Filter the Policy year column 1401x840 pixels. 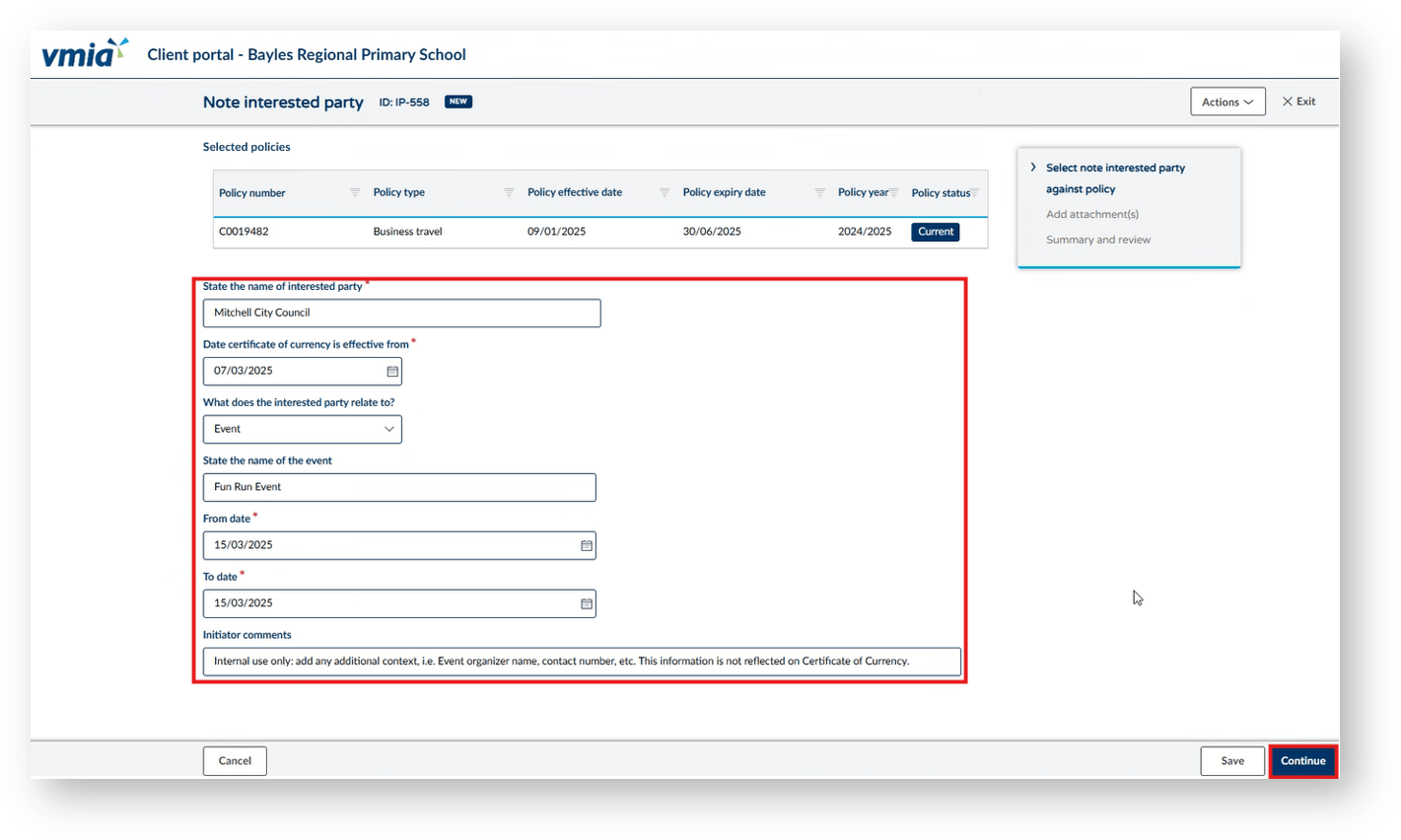pyautogui.click(x=894, y=193)
